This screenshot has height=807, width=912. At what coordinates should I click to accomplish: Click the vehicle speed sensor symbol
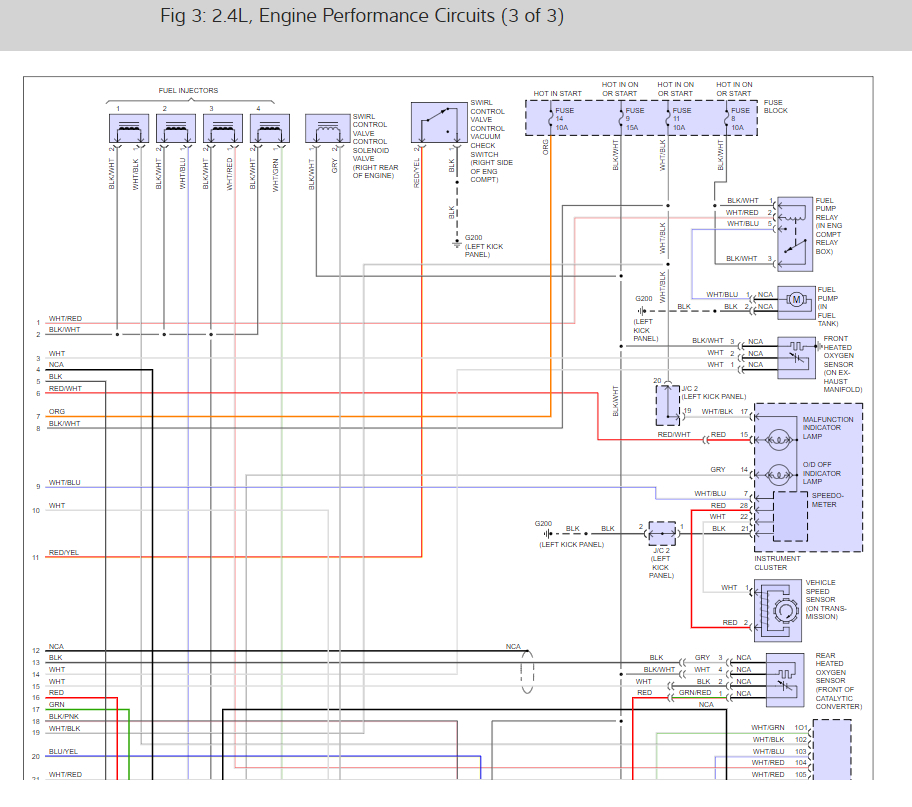click(x=783, y=608)
